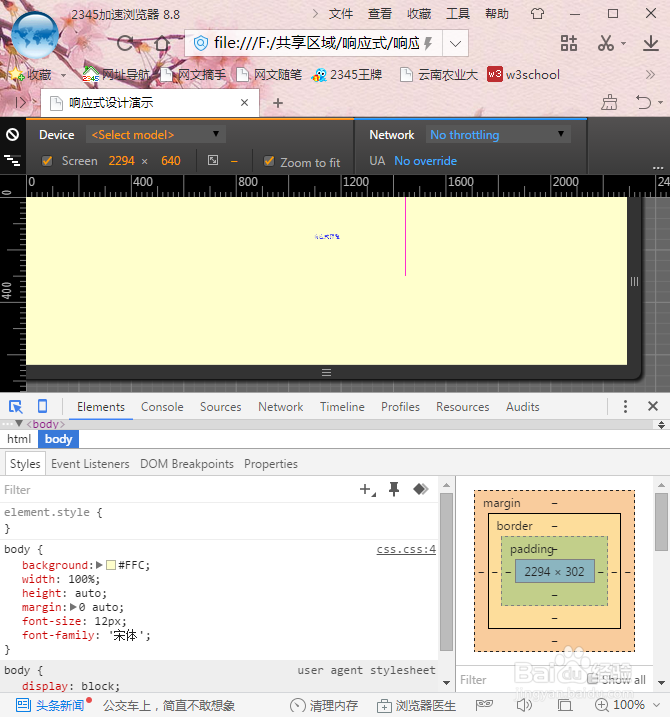The height and width of the screenshot is (717, 670).
Task: Click the scissors screenshot tool icon
Action: tap(606, 43)
